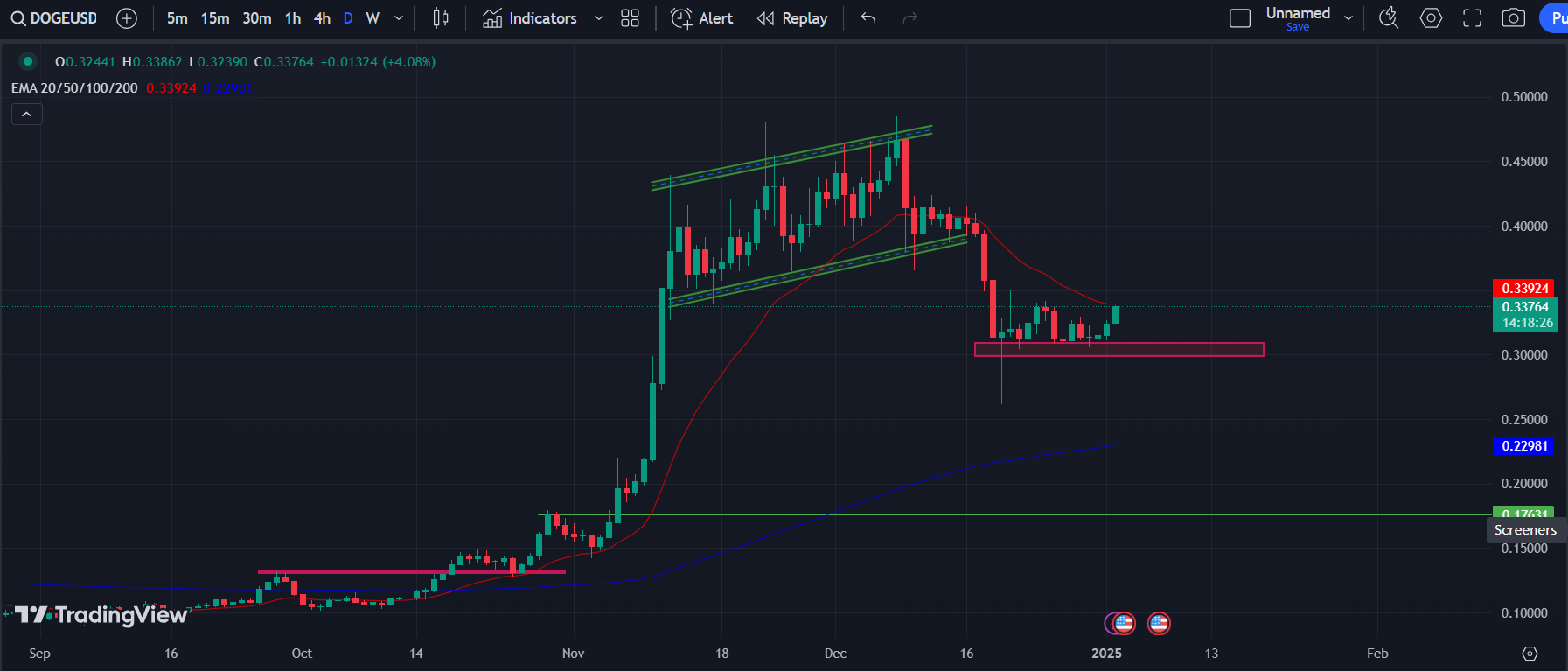
Task: Select the daily D timeframe
Action: [x=348, y=18]
